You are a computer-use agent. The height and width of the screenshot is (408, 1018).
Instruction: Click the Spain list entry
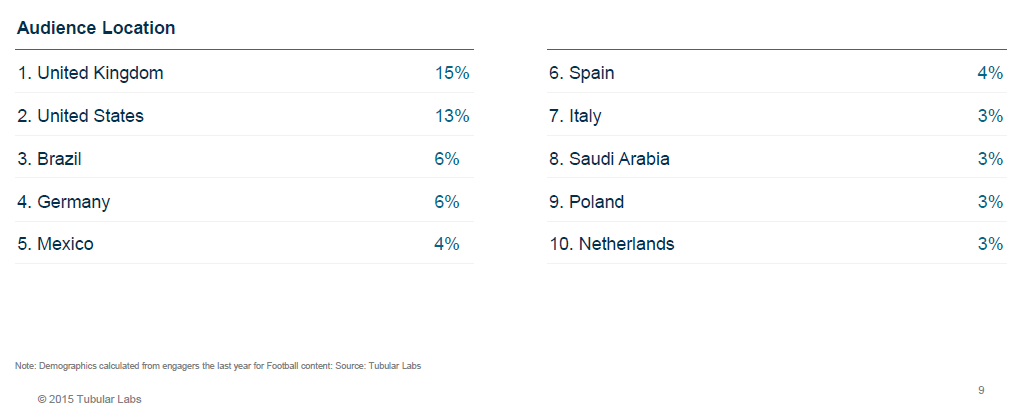[x=581, y=73]
